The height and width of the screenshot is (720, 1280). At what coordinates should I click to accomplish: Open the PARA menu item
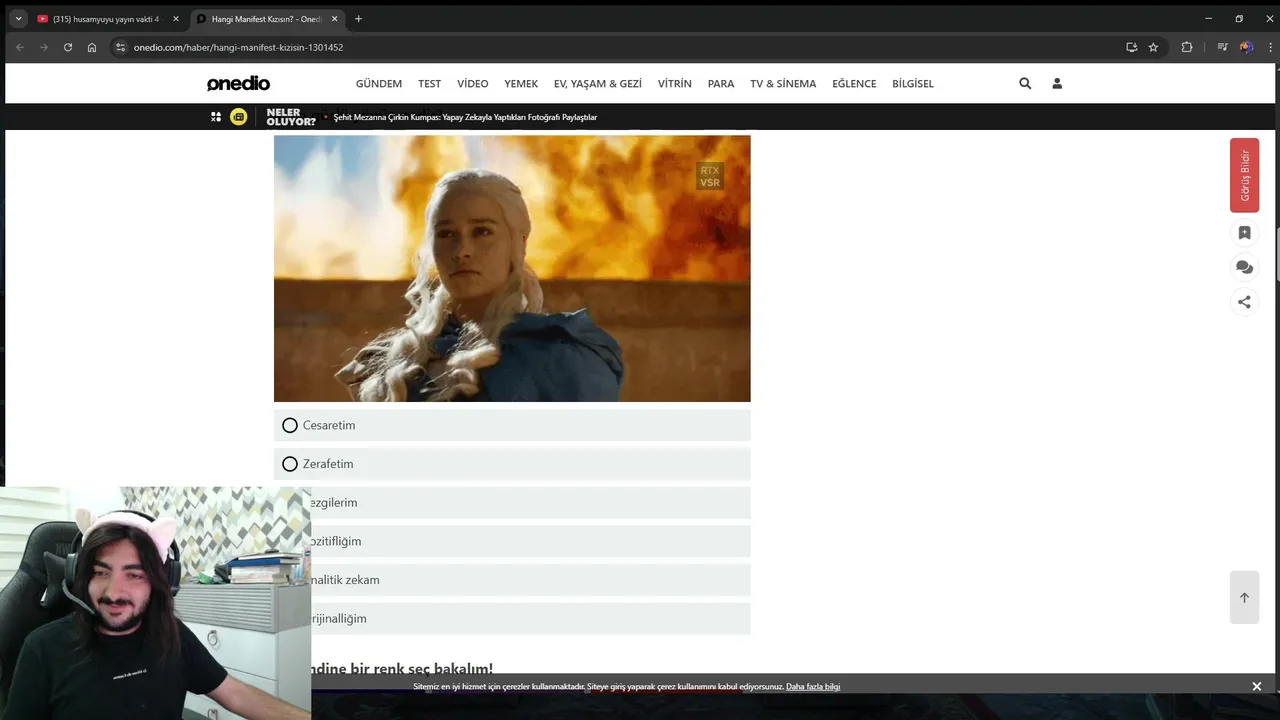[721, 84]
